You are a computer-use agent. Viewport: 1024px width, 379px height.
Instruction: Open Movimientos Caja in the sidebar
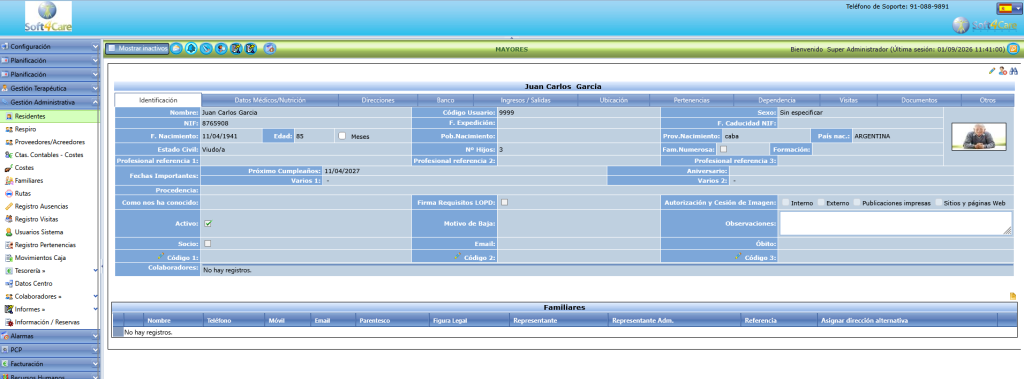(40, 257)
